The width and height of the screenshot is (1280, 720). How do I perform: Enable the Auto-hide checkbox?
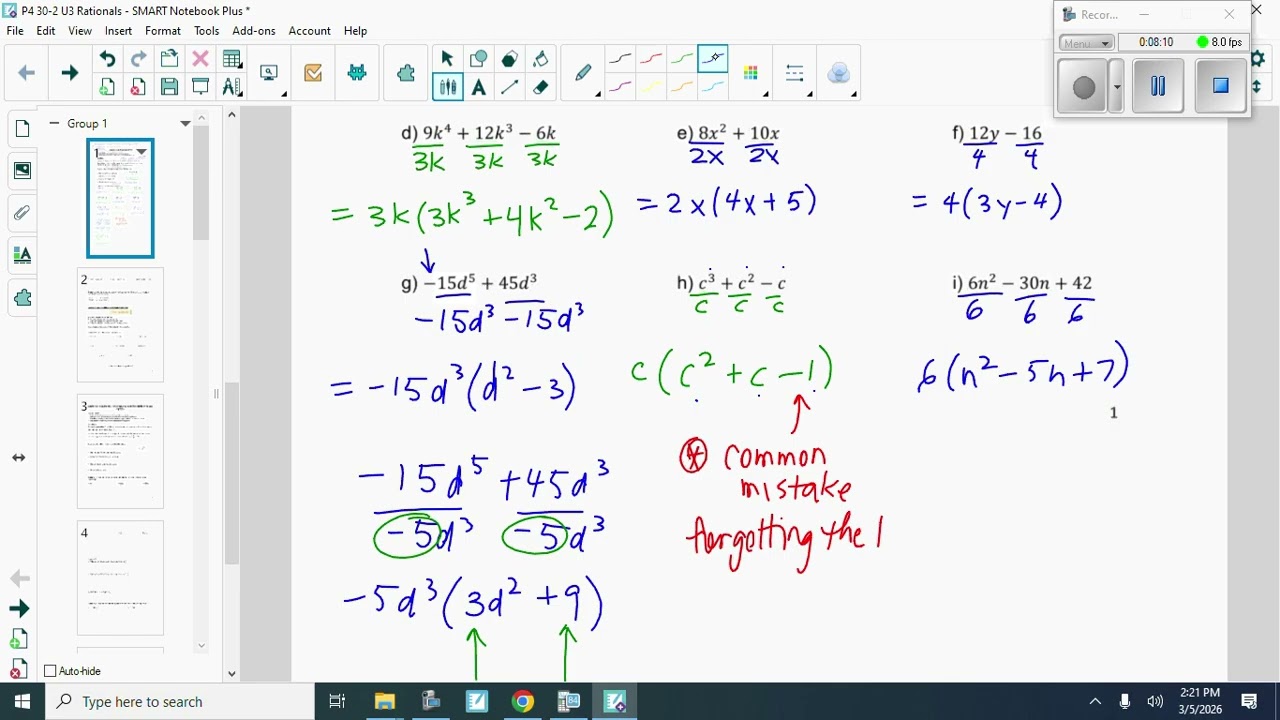50,671
